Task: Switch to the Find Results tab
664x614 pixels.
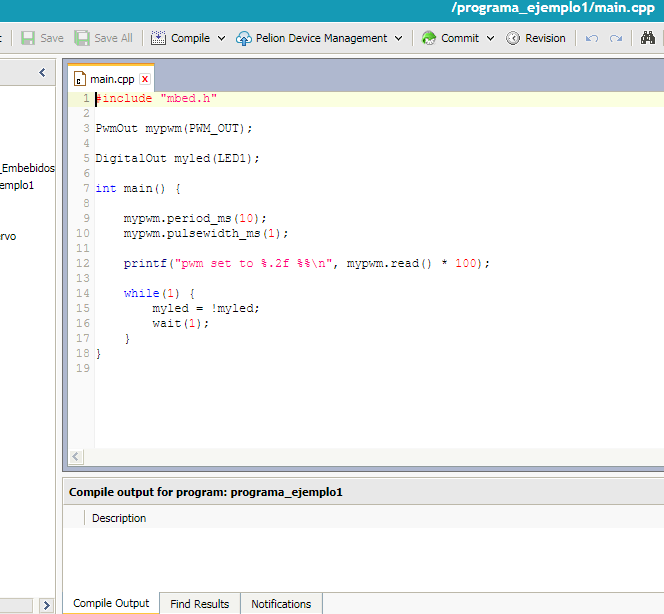Action: click(x=199, y=604)
